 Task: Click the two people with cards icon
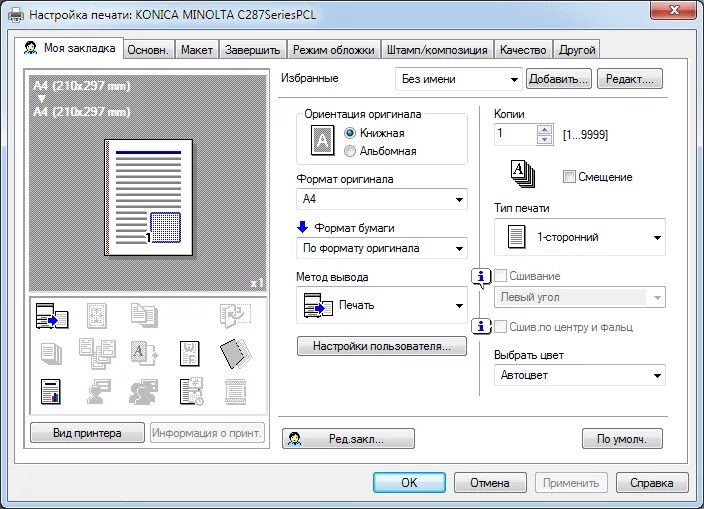[x=144, y=392]
